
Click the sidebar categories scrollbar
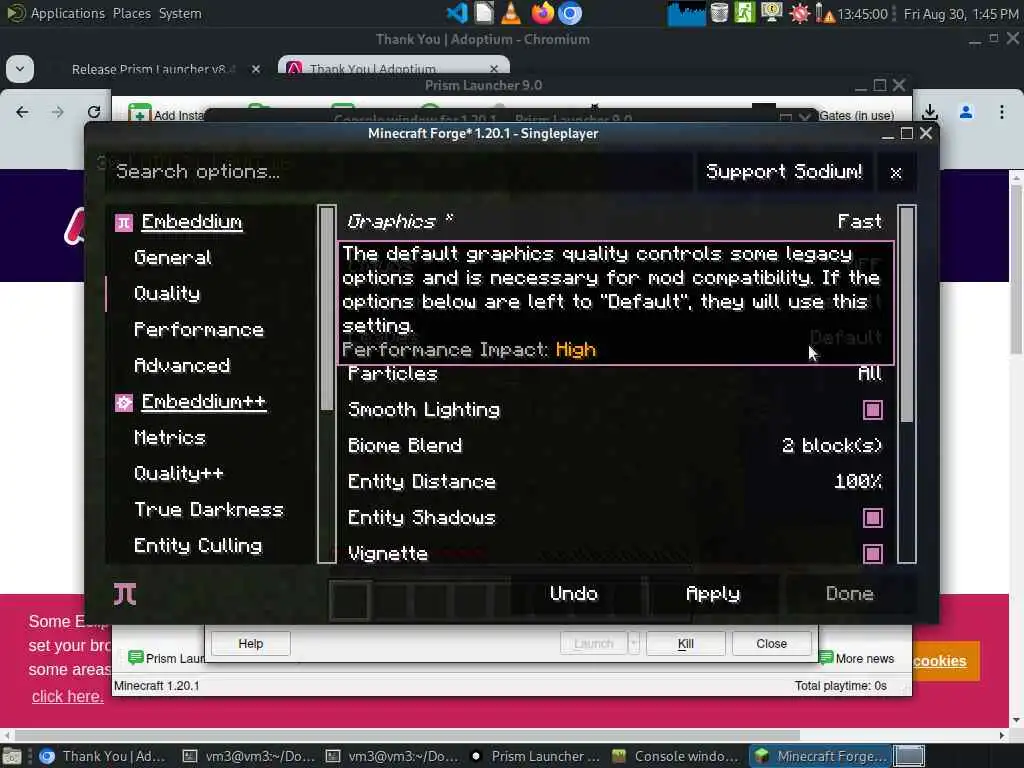(327, 384)
